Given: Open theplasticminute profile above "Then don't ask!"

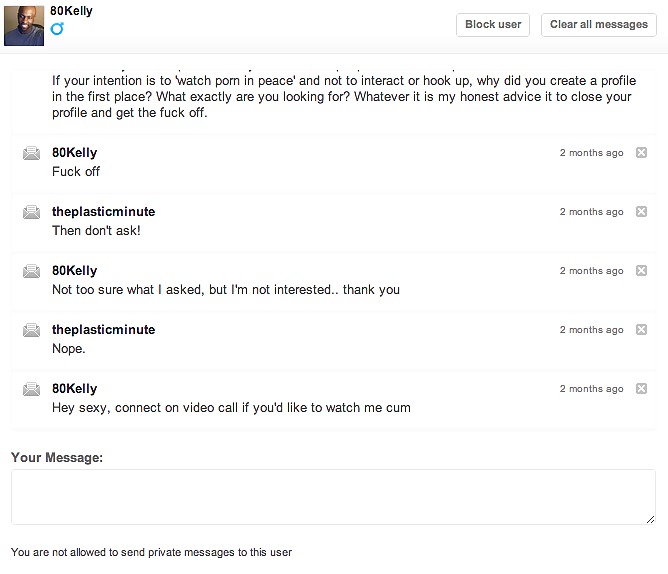Looking at the screenshot, I should click(x=103, y=212).
